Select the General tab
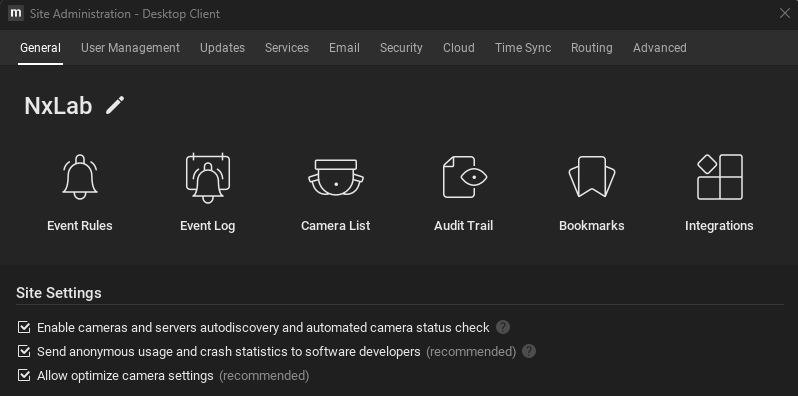The height and width of the screenshot is (396, 798). click(40, 48)
